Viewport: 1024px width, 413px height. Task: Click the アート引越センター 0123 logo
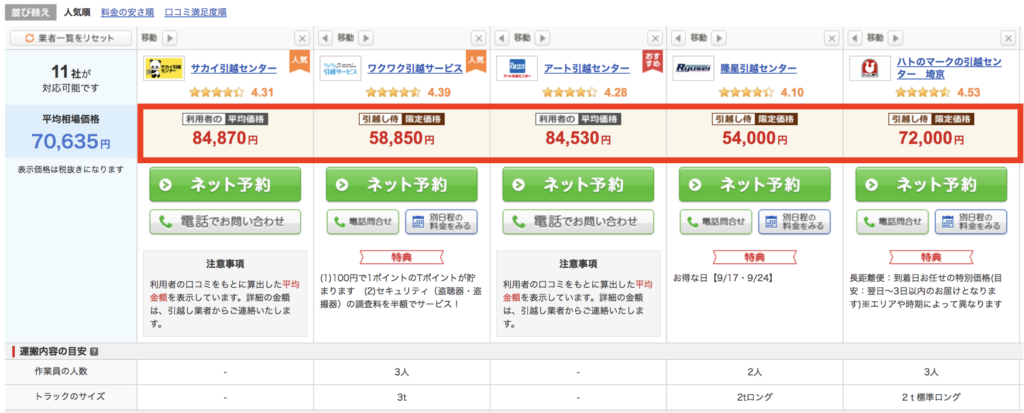(x=517, y=68)
